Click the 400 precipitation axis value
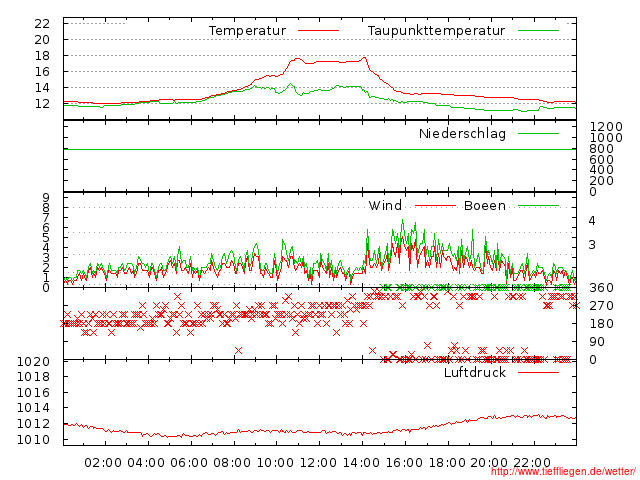The width and height of the screenshot is (640, 480). [602, 170]
